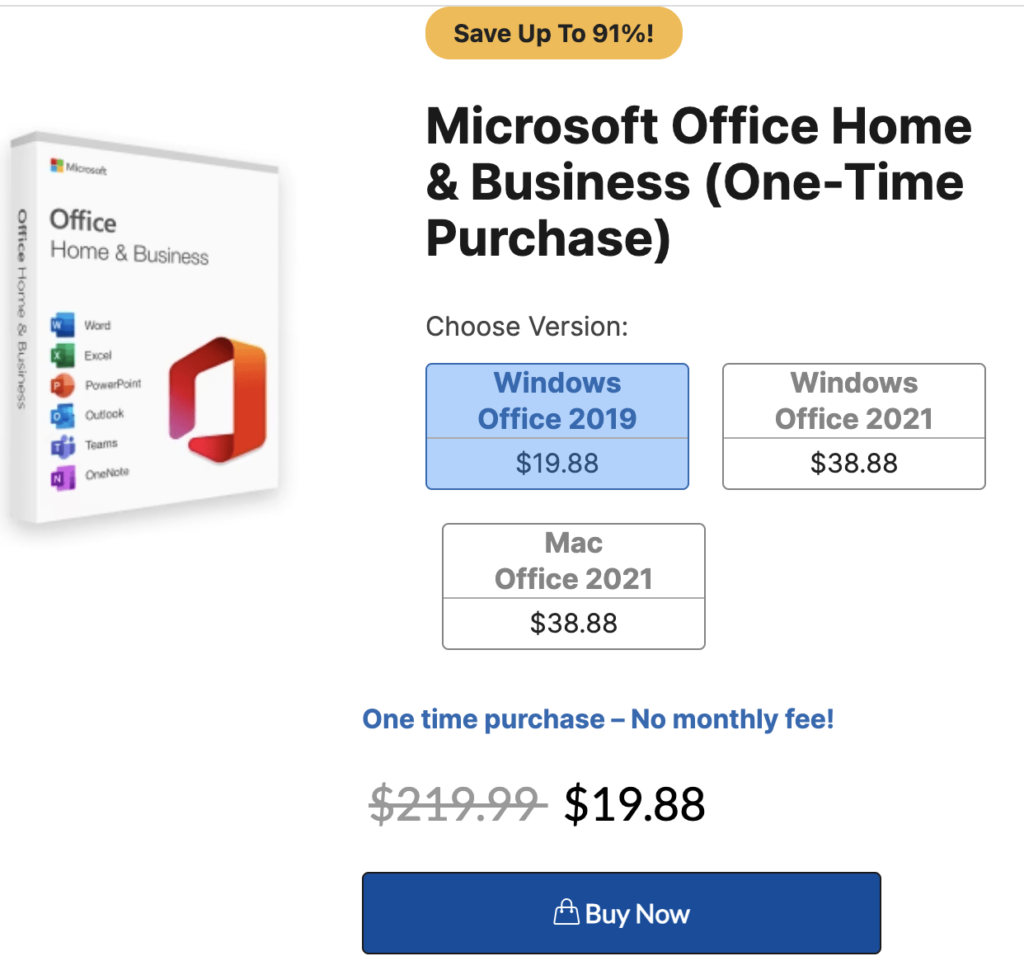Viewport: 1024px width, 975px height.
Task: Click the Teams icon on the product box
Action: (62, 445)
